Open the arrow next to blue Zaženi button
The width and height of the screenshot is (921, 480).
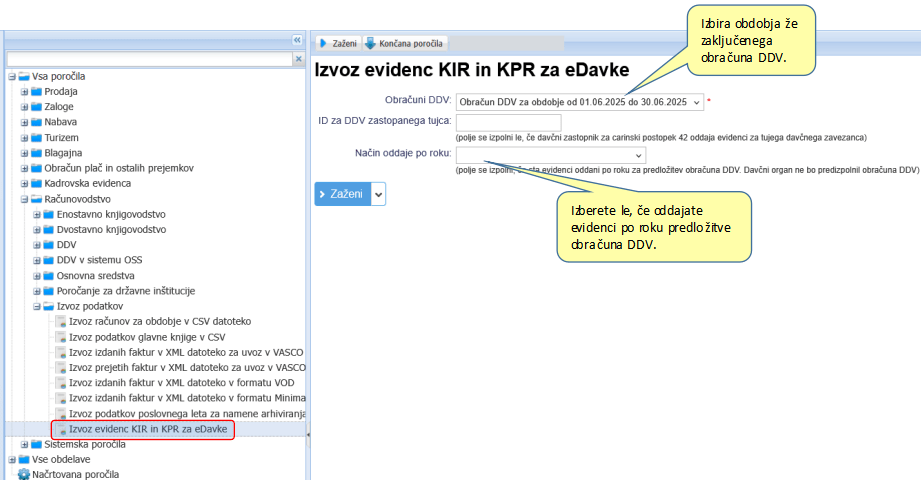pos(379,194)
